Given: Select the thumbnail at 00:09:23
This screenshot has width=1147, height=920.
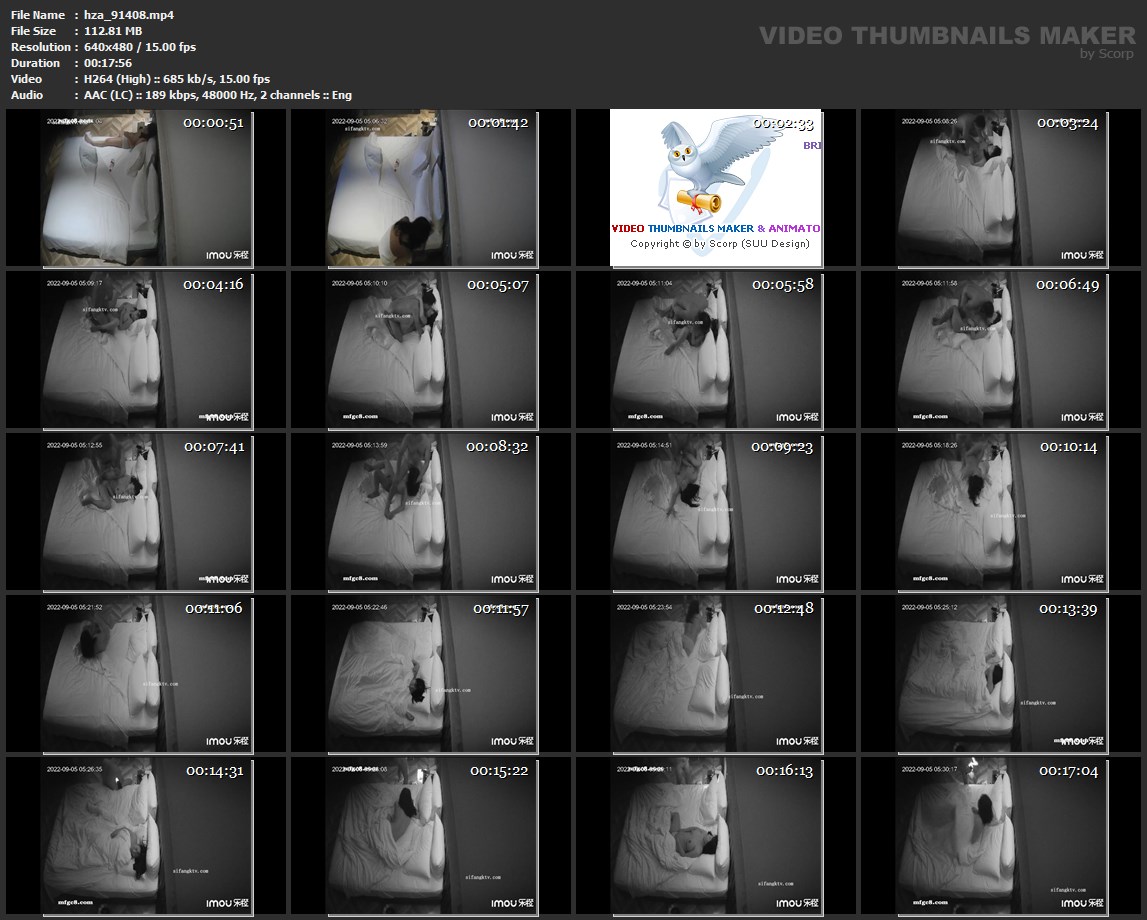Looking at the screenshot, I should (x=716, y=512).
